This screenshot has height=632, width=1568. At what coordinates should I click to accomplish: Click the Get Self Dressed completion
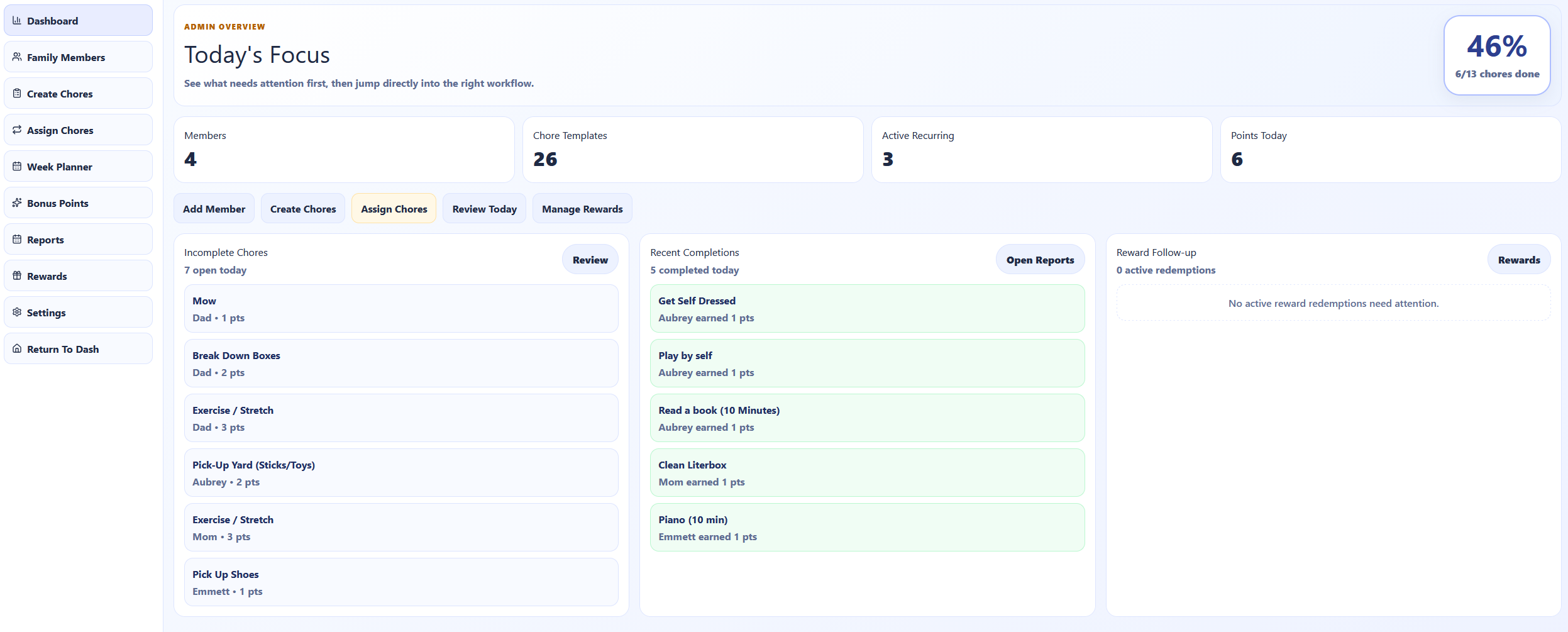click(x=868, y=309)
